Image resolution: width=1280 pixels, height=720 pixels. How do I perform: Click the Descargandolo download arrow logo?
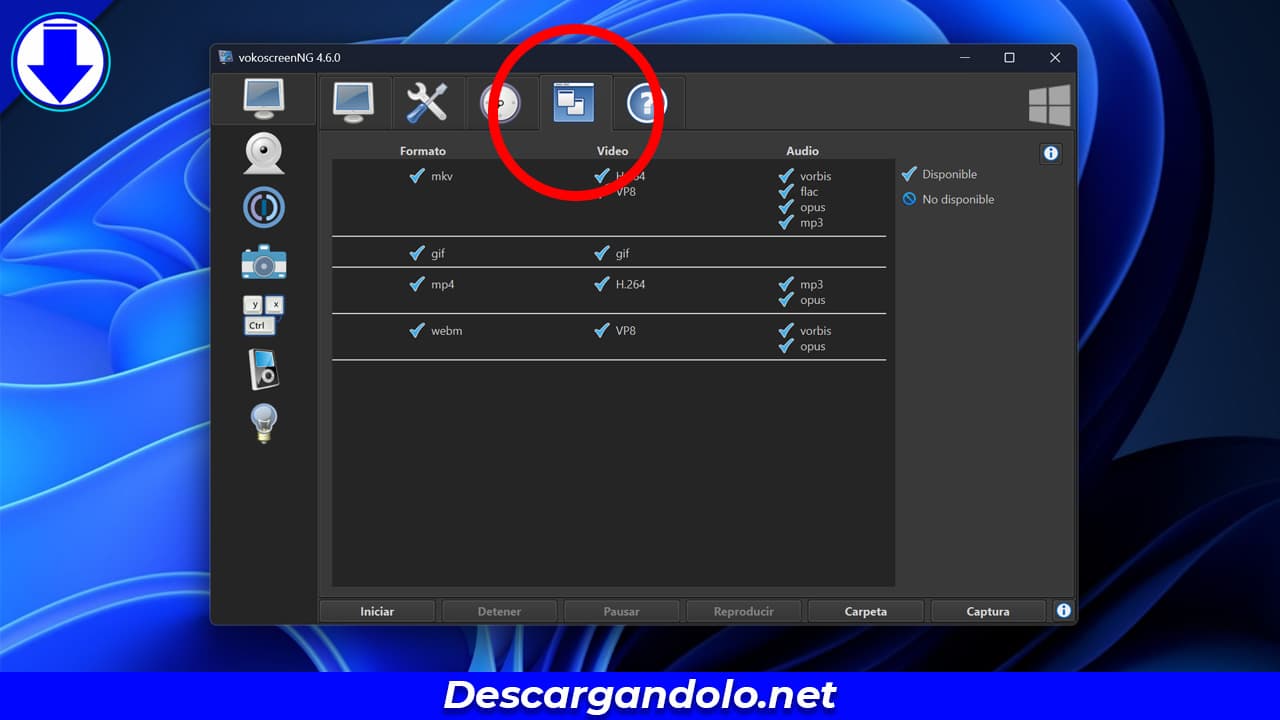pos(60,62)
